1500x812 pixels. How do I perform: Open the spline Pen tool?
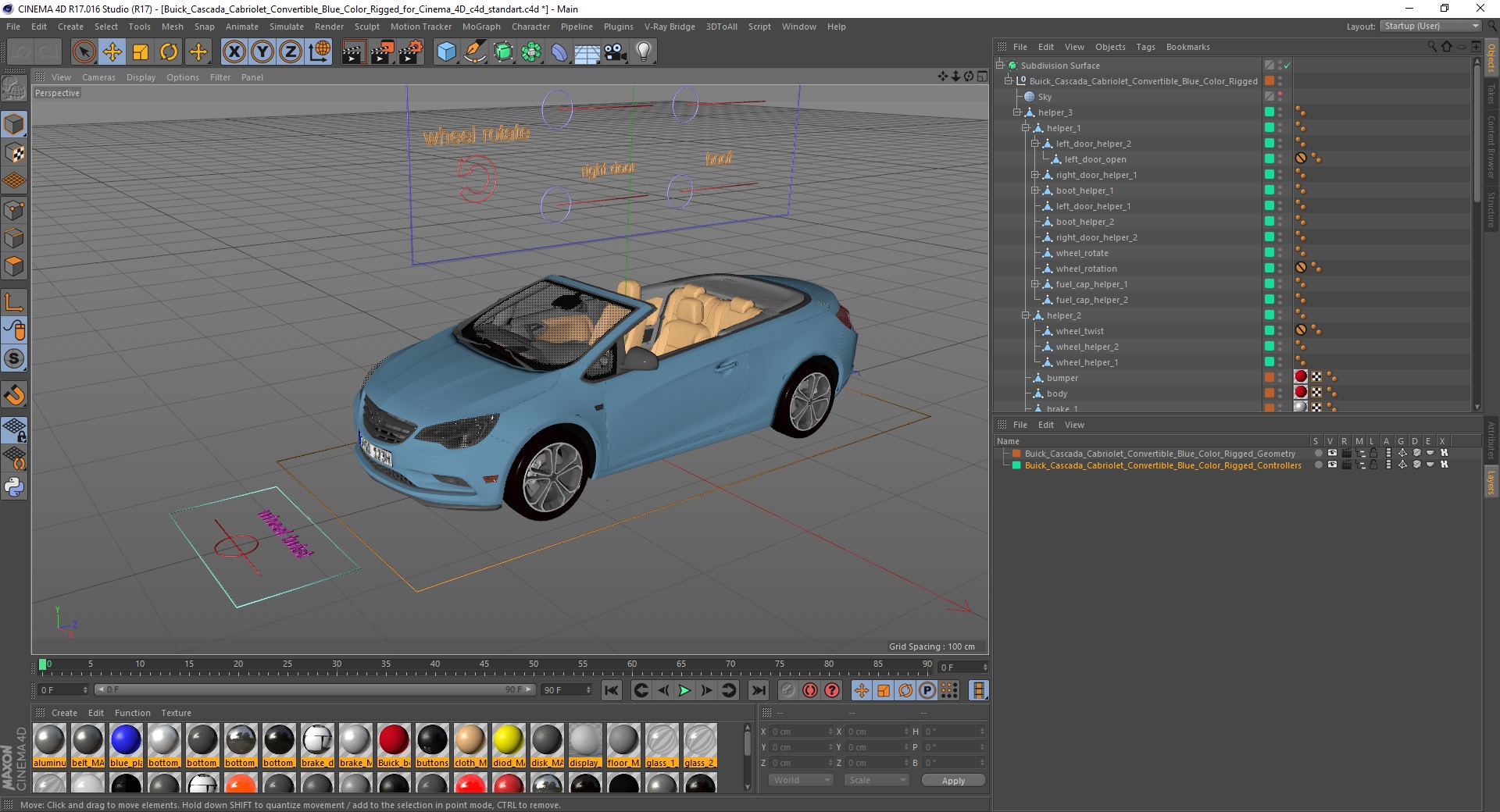click(474, 52)
